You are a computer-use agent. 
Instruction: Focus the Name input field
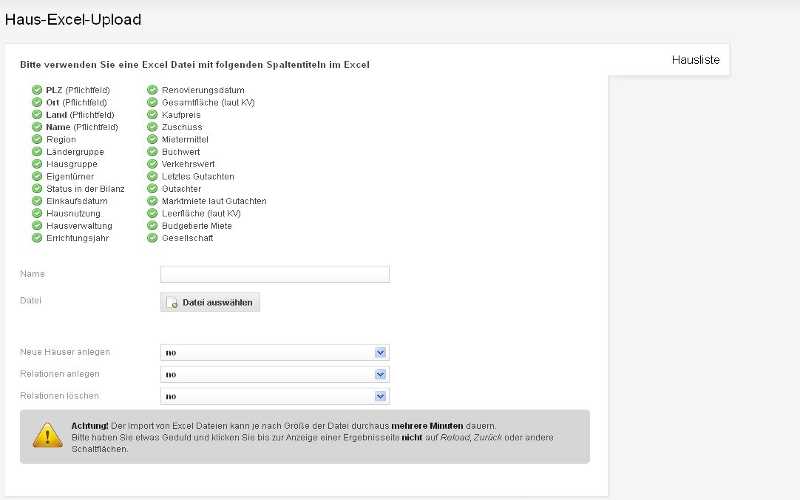click(x=274, y=274)
